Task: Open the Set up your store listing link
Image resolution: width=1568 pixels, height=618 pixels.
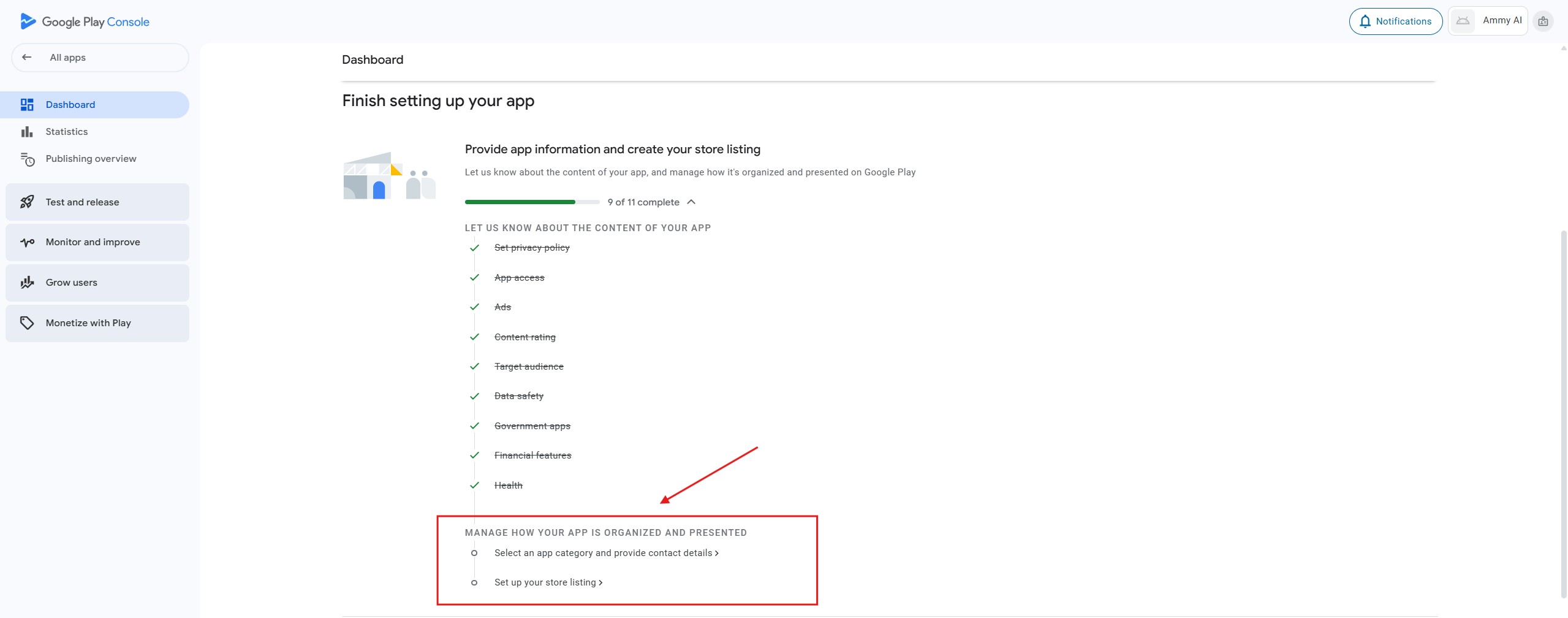Action: click(548, 582)
